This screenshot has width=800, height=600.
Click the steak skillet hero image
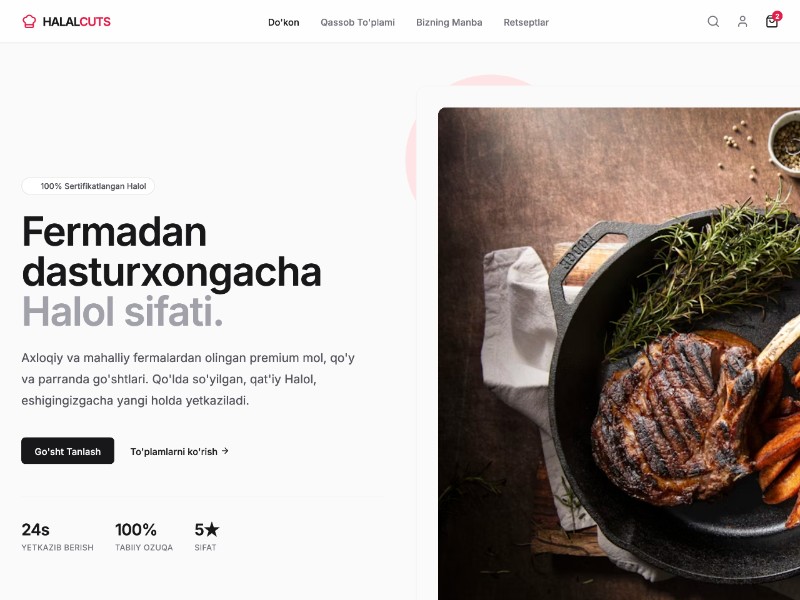click(x=619, y=354)
